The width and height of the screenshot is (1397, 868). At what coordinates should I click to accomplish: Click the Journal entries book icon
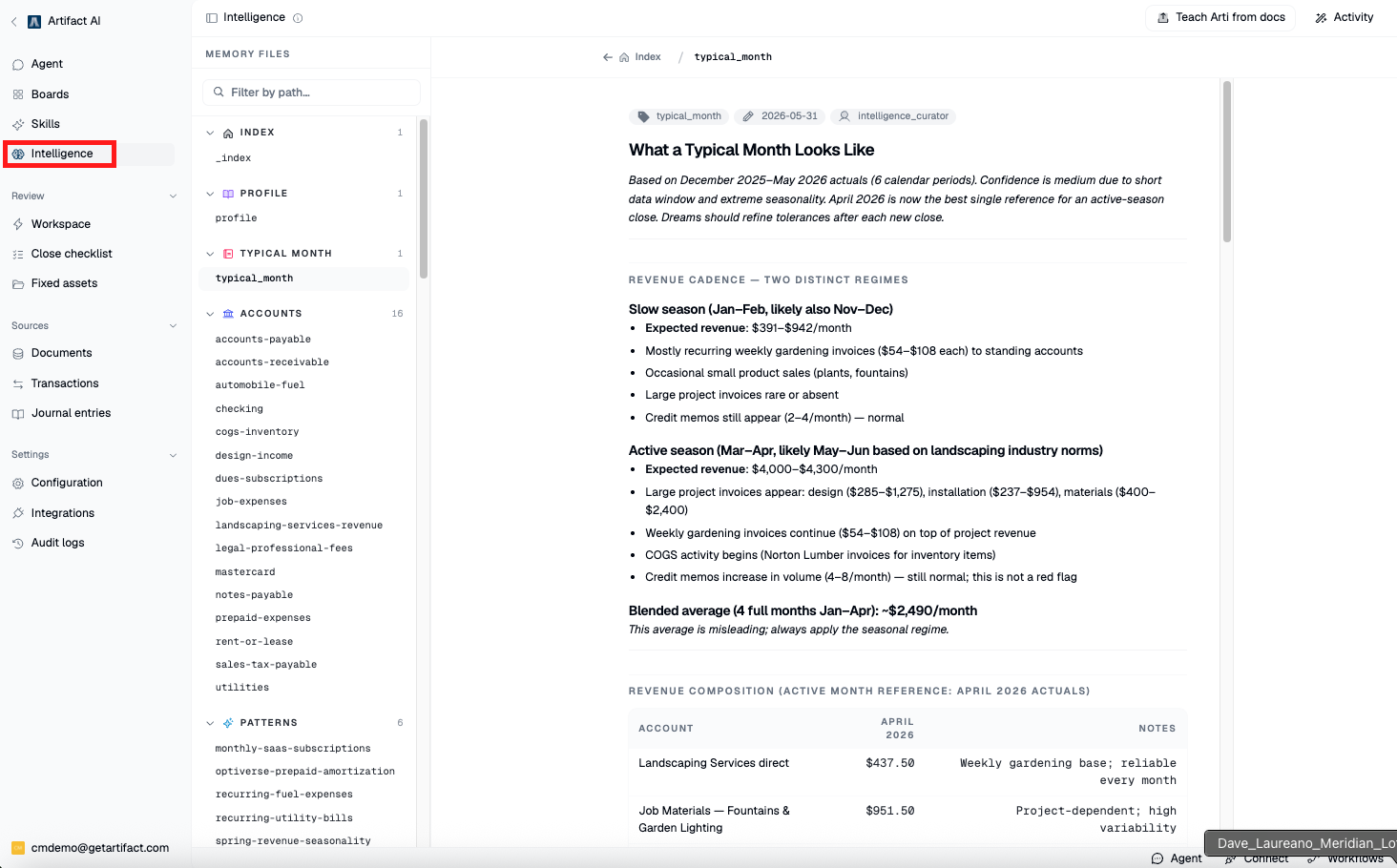[x=18, y=413]
